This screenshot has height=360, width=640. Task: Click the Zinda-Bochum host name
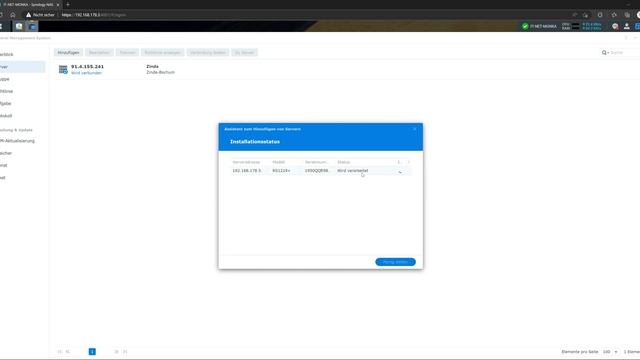160,72
